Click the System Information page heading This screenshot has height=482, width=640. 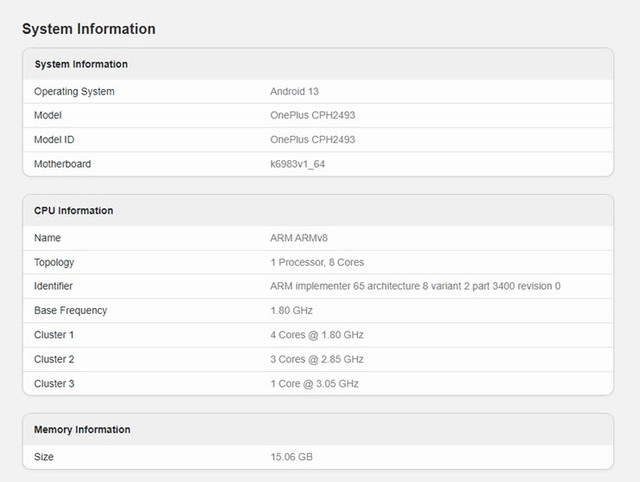(89, 29)
